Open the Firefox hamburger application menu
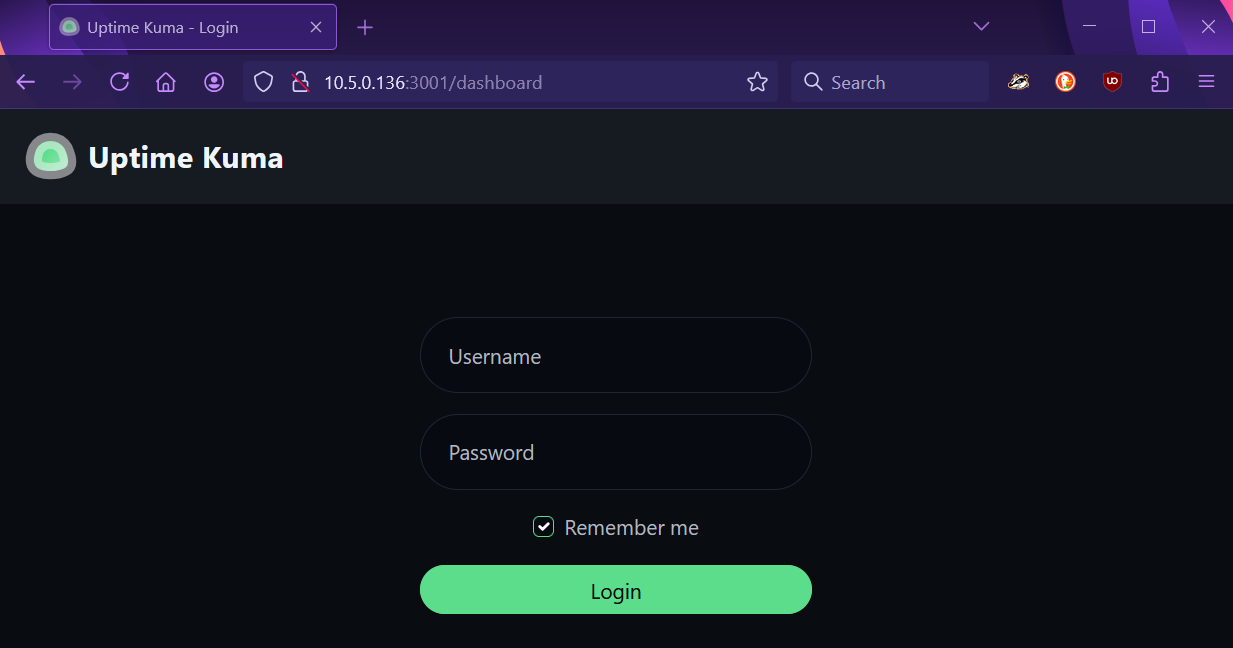1233x648 pixels. coord(1207,82)
